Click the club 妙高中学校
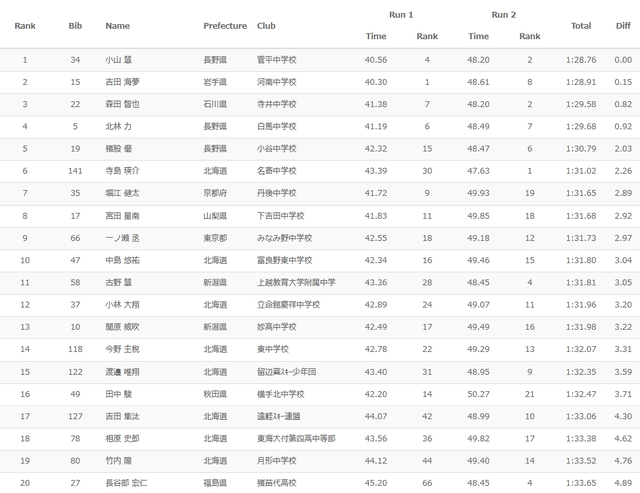This screenshot has width=640, height=493. click(276, 327)
